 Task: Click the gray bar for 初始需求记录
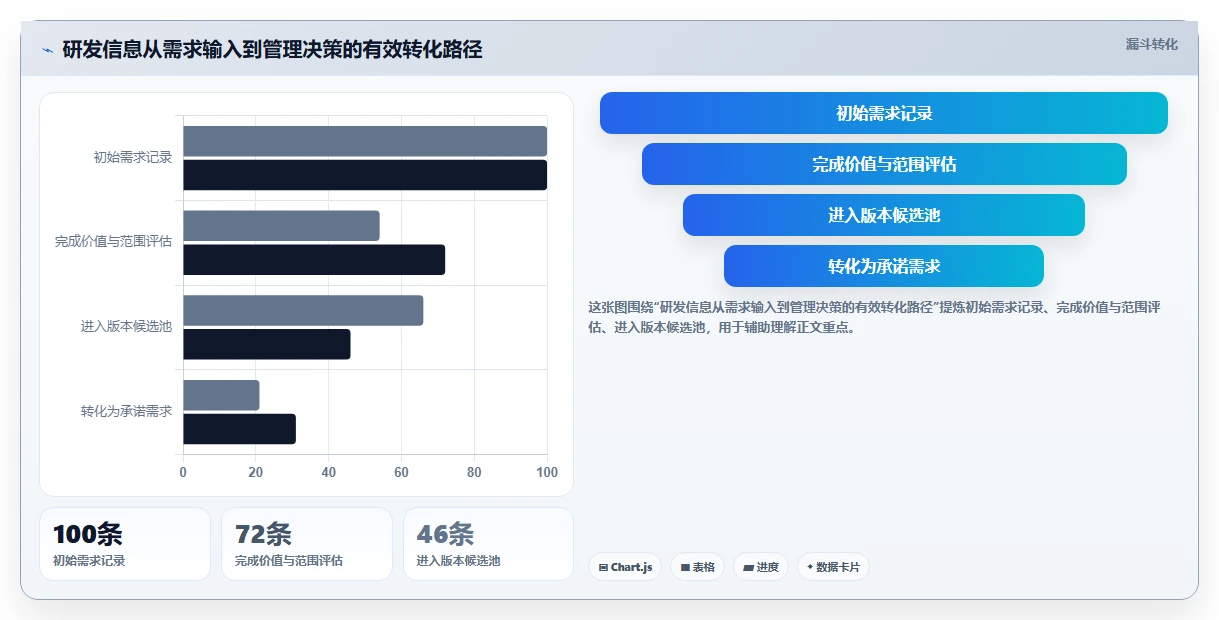(365, 141)
